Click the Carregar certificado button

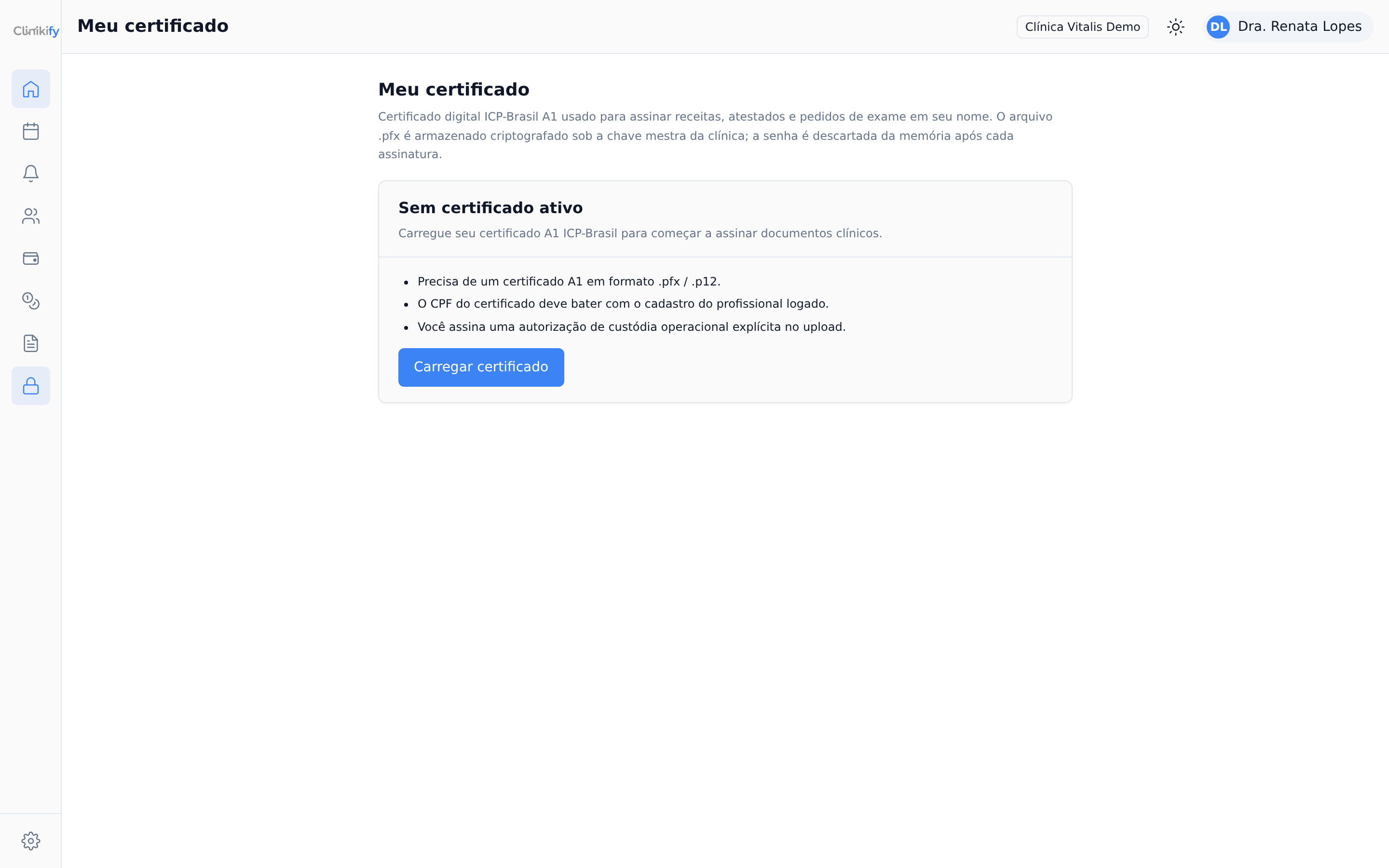coord(481,367)
